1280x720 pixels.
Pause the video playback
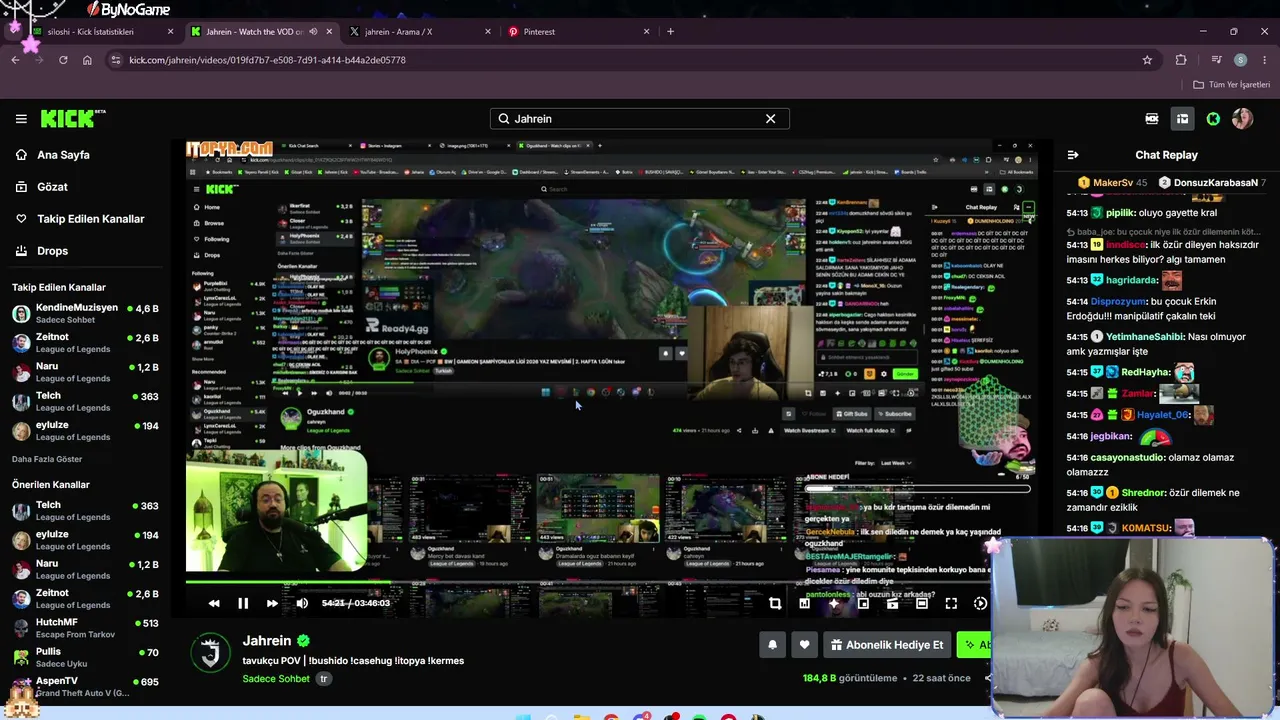click(243, 603)
